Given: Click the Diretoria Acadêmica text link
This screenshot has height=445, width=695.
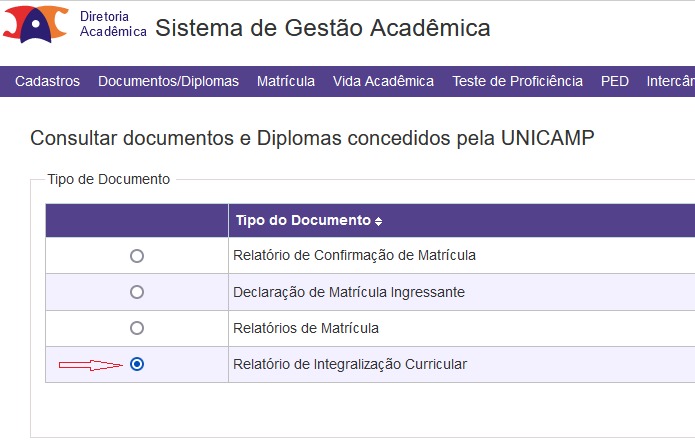Looking at the screenshot, I should (x=113, y=24).
